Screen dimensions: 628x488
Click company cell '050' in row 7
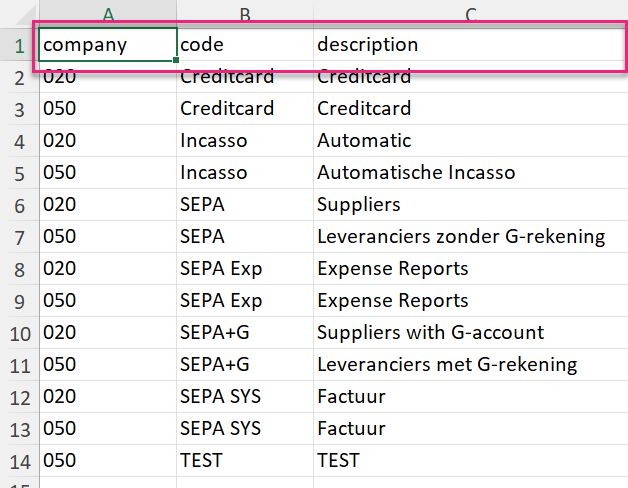(108, 237)
